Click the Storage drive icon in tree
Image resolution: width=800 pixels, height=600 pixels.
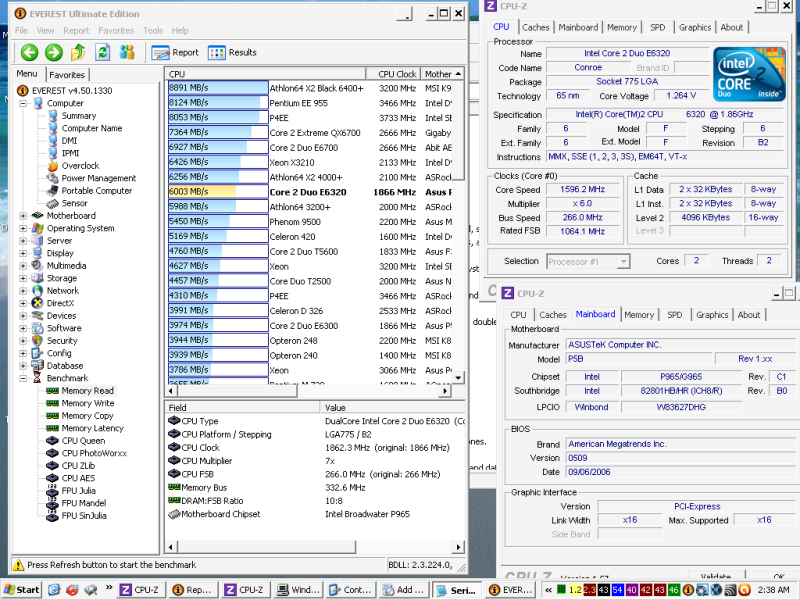(x=37, y=278)
